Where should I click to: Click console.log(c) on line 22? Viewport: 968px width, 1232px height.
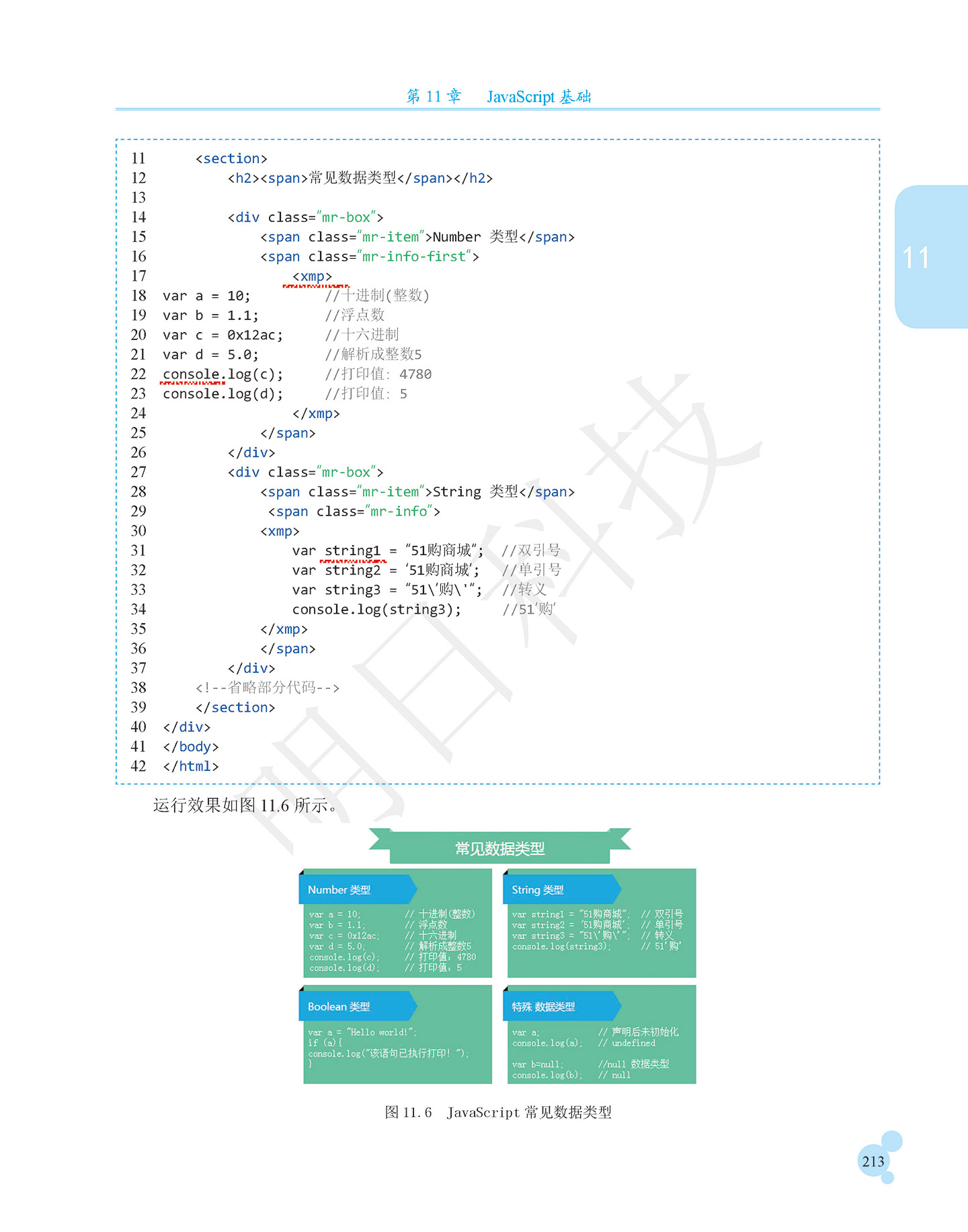[x=223, y=374]
